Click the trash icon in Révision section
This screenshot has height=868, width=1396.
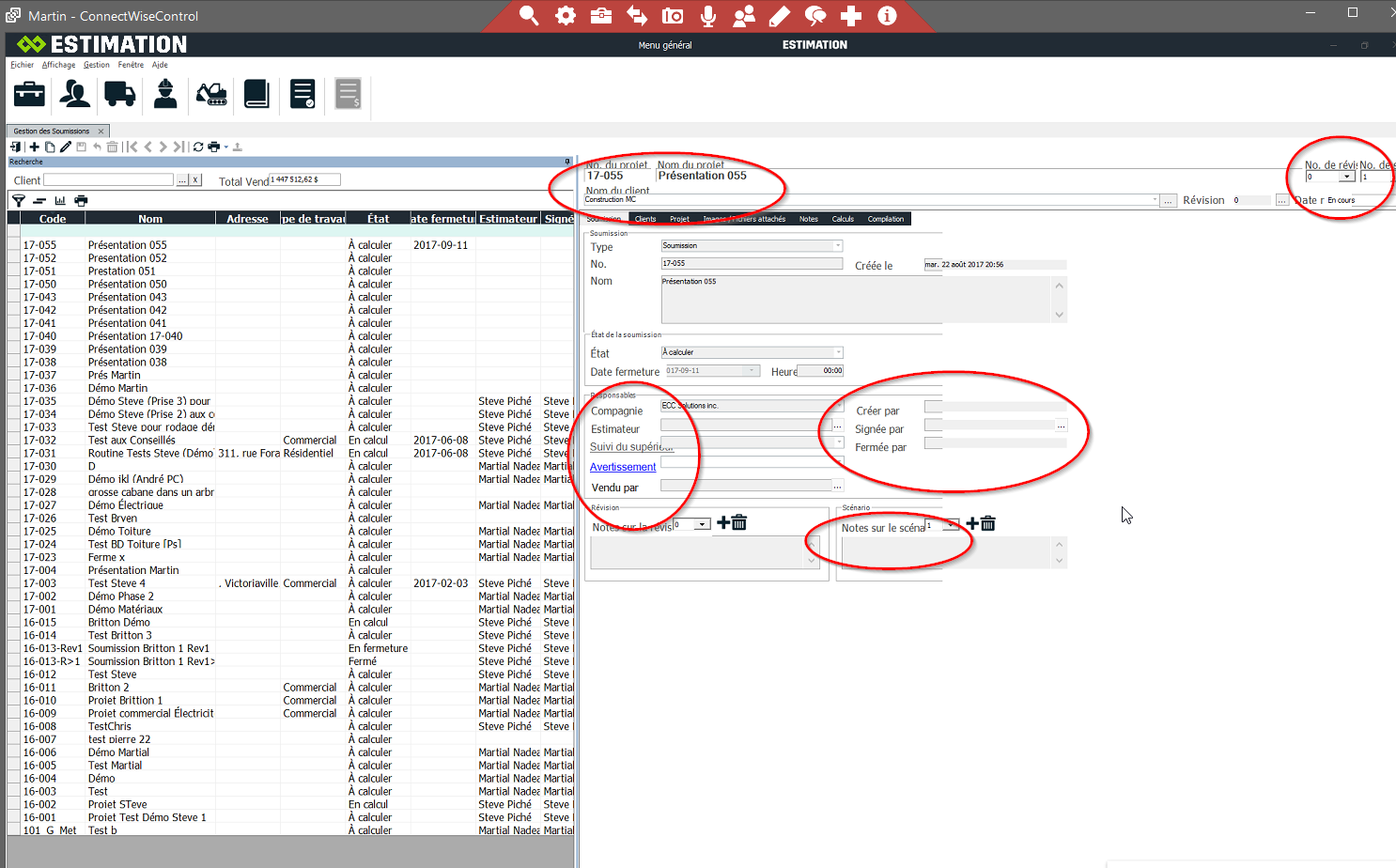(739, 523)
